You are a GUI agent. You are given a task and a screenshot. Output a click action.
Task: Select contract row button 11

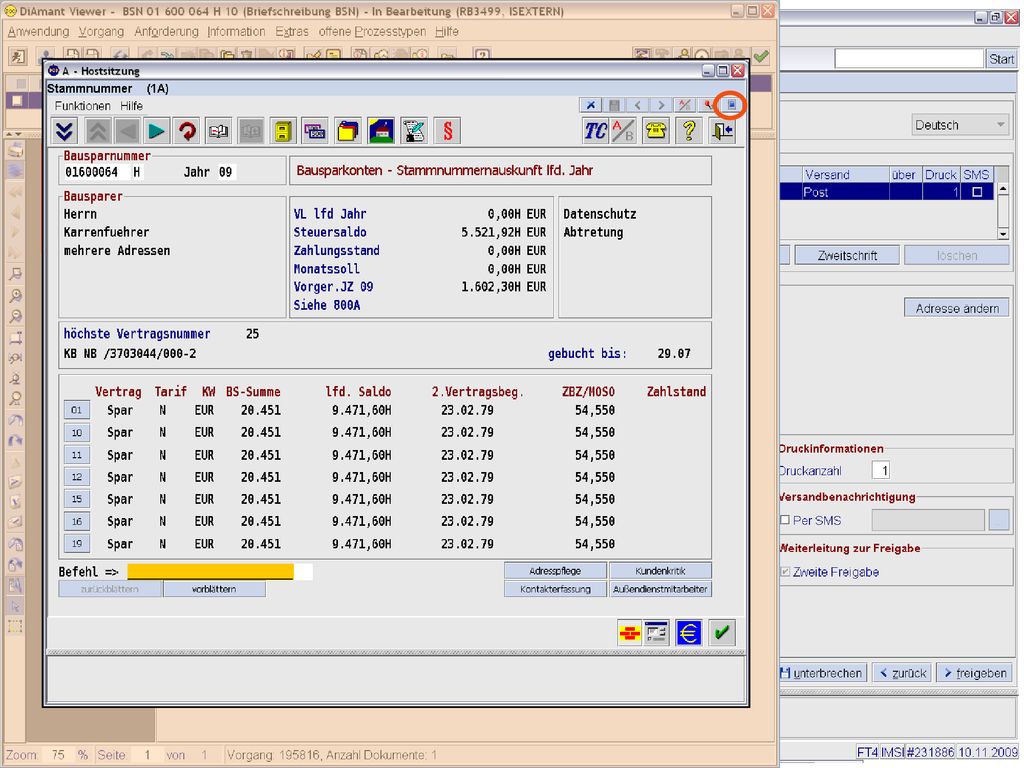76,455
